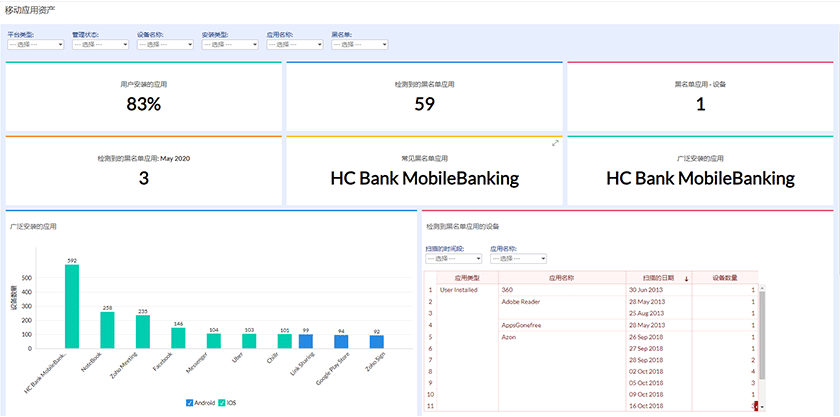The width and height of the screenshot is (840, 417).
Task: Click the Google Play Store bar labeled 94
Action: point(341,341)
